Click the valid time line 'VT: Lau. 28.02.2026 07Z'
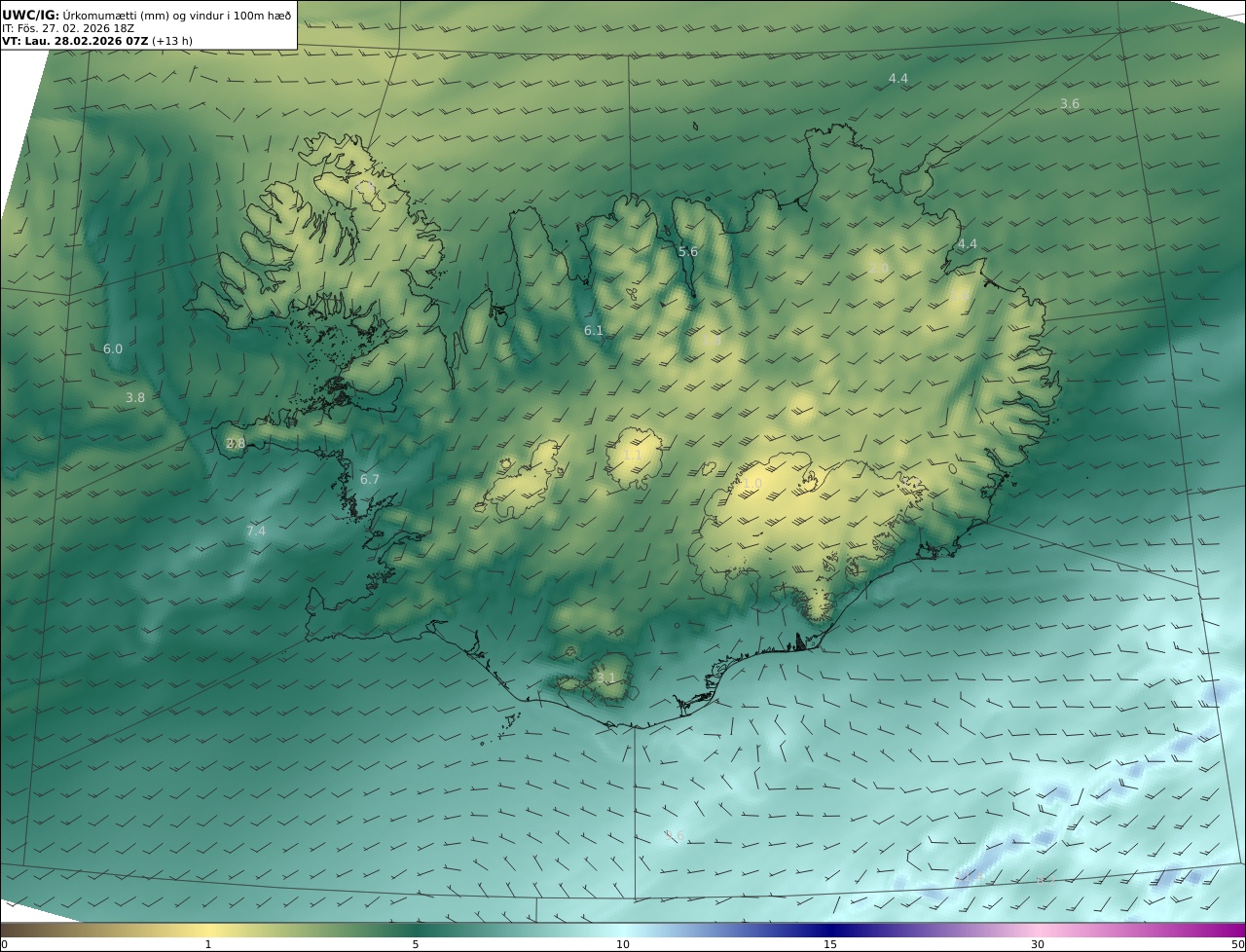The image size is (1246, 952). tap(76, 41)
